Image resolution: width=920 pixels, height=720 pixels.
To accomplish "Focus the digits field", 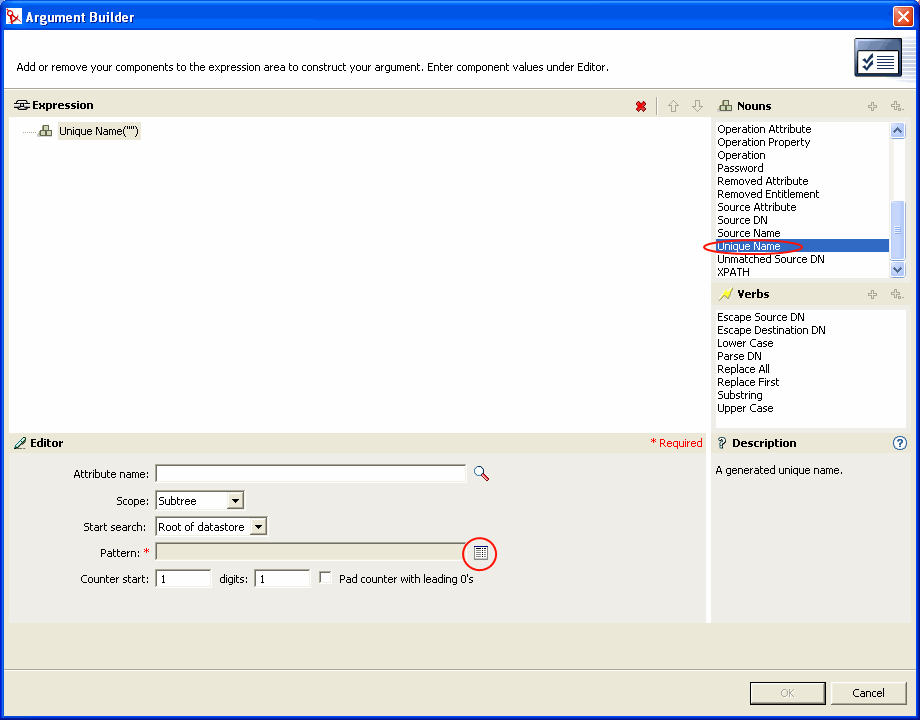I will [282, 579].
